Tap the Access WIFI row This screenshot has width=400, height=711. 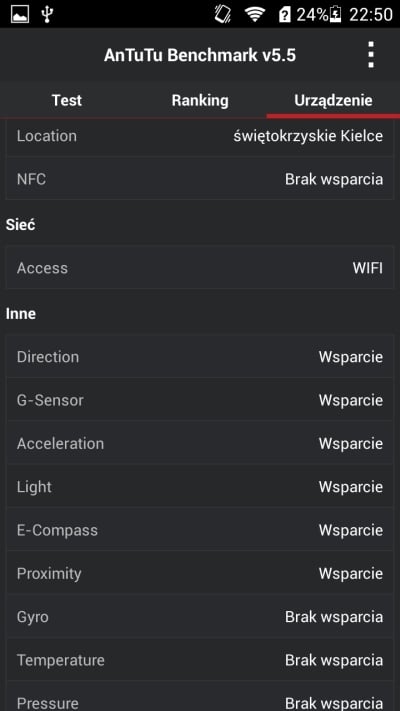point(200,268)
